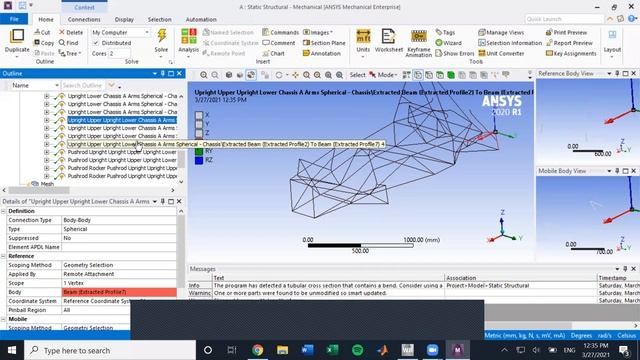Click the Duplicate icon
This screenshot has width=640, height=360.
17,36
